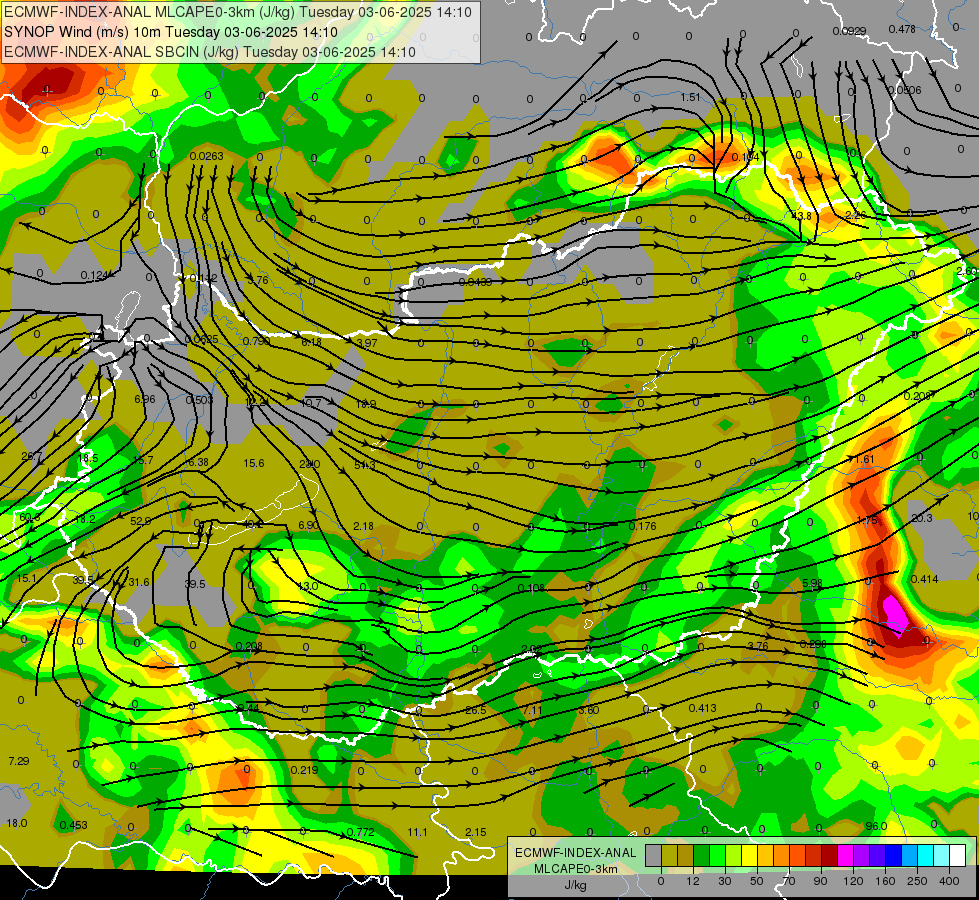Screen dimensions: 979x900
Task: Click the station value 0.0263
Action: (x=207, y=156)
